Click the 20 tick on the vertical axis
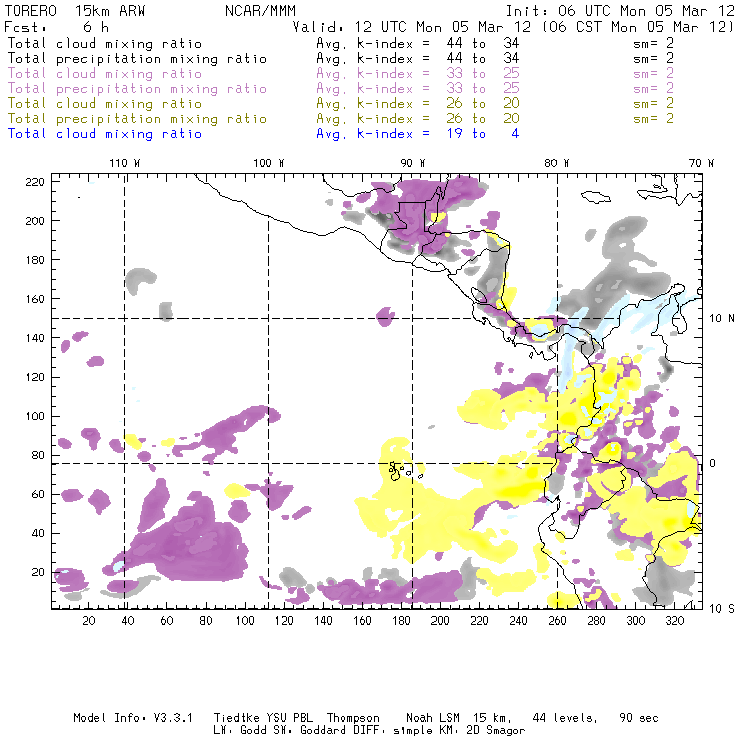 tap(38, 572)
